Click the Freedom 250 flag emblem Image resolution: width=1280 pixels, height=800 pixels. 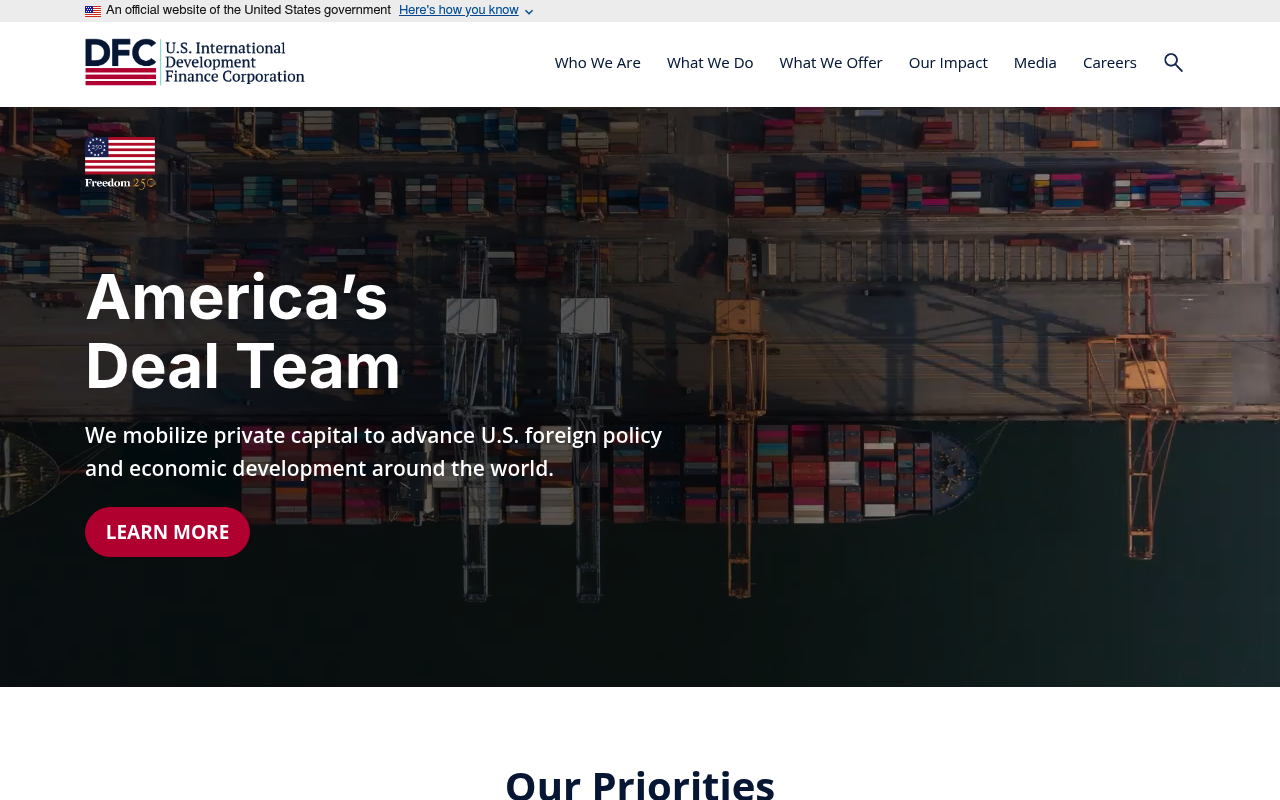pyautogui.click(x=120, y=163)
